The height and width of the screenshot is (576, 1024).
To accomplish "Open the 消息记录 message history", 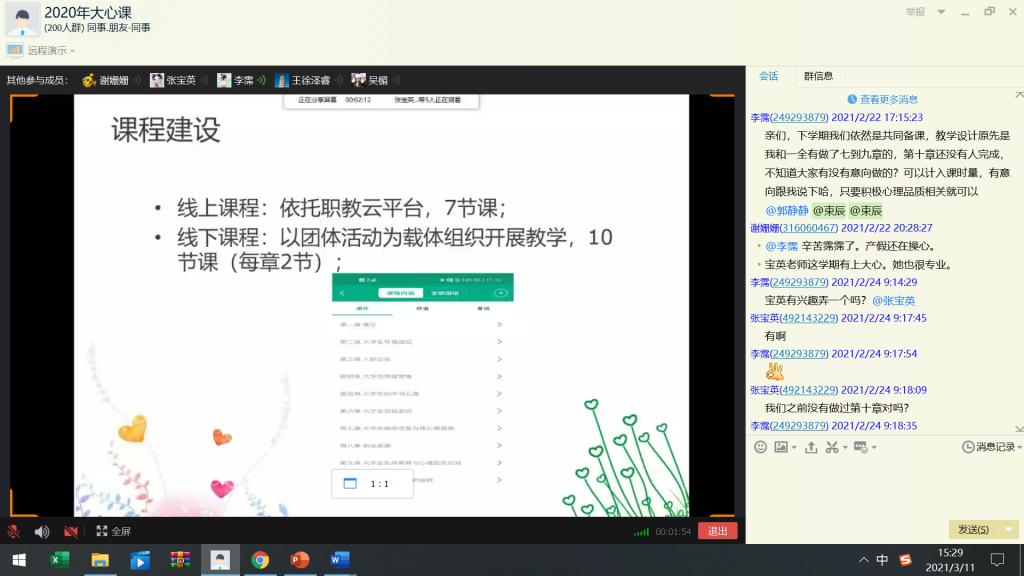I will 988,447.
